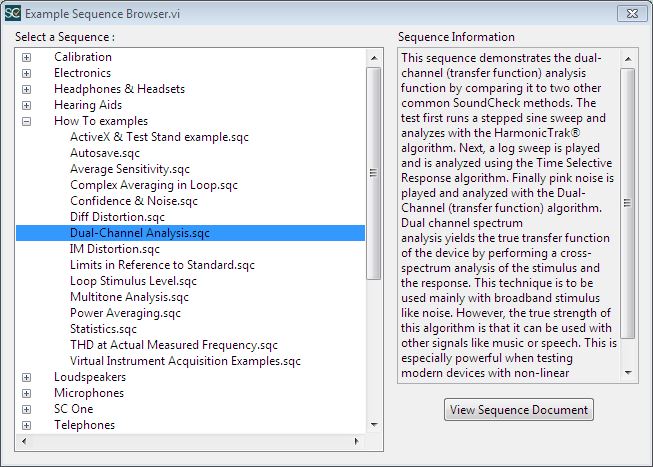Click the Headphones & Headsets label
Viewport: 653px width, 467px height.
[x=120, y=89]
